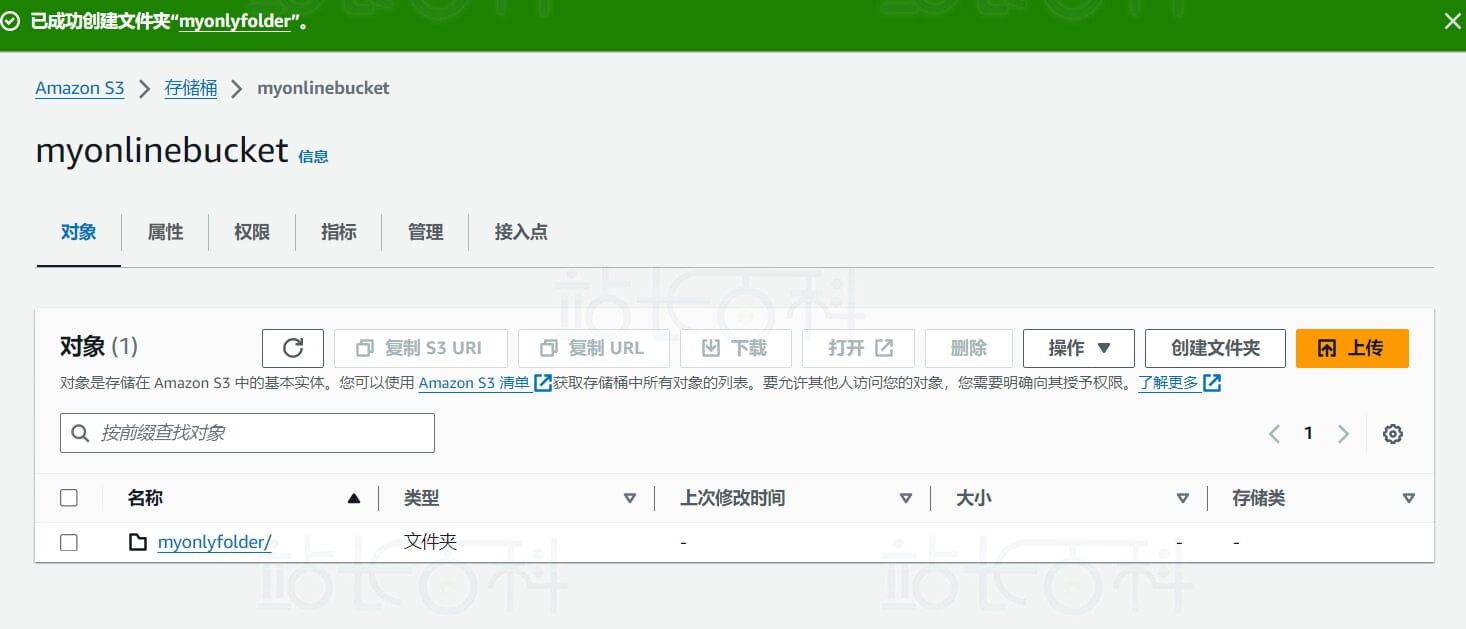Click the orange 上传 button
The height and width of the screenshot is (629, 1466).
pyautogui.click(x=1352, y=348)
